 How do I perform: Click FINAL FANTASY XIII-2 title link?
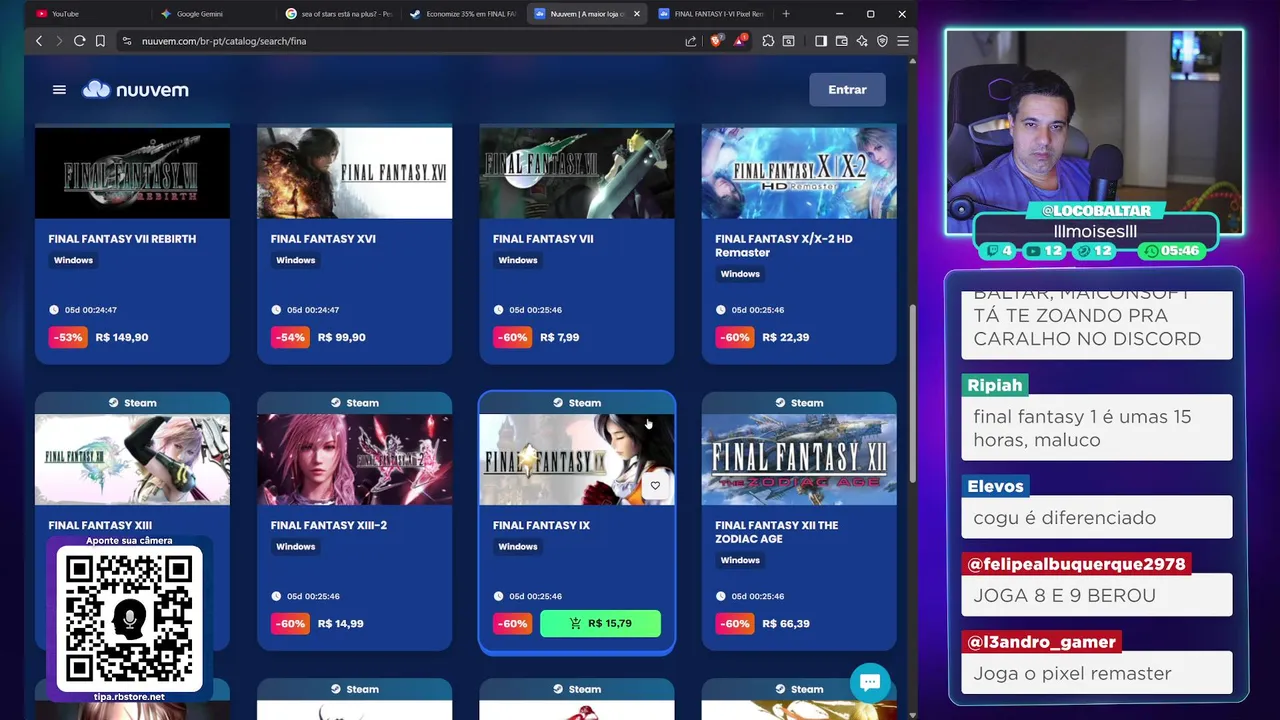(x=328, y=525)
